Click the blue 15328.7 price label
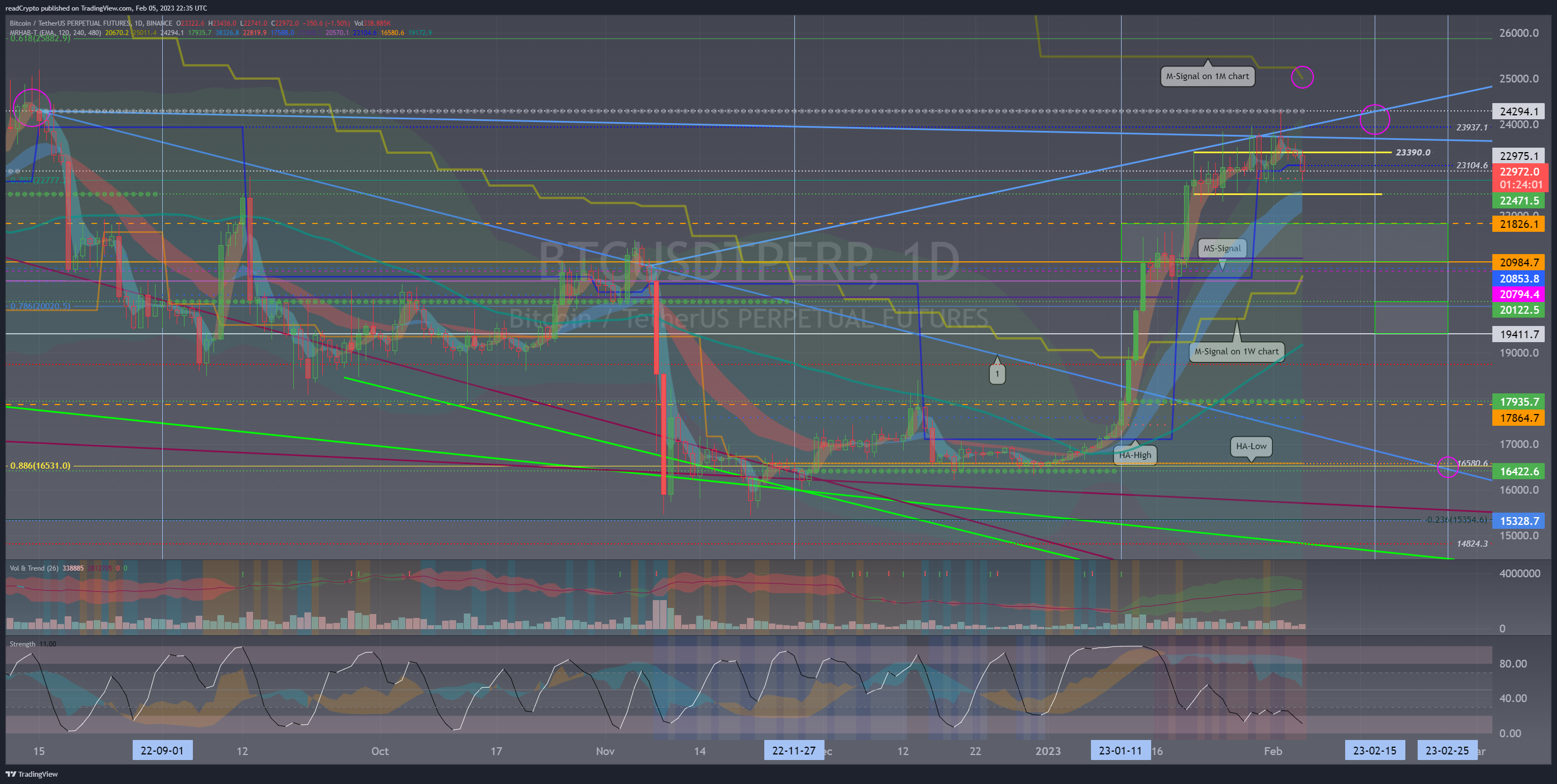1557x784 pixels. 1519,520
